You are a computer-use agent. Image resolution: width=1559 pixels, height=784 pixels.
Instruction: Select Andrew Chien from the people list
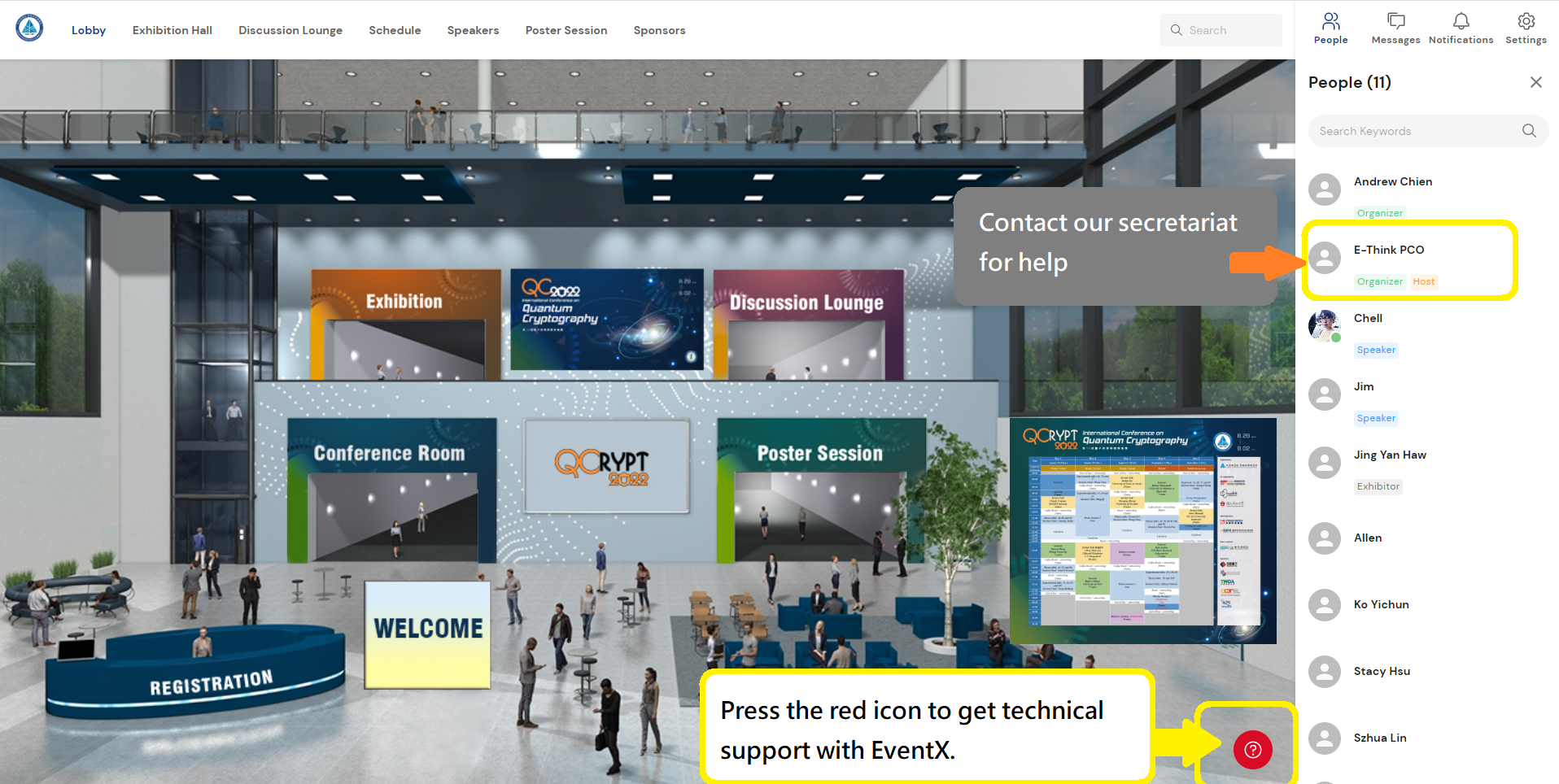[x=1392, y=181]
